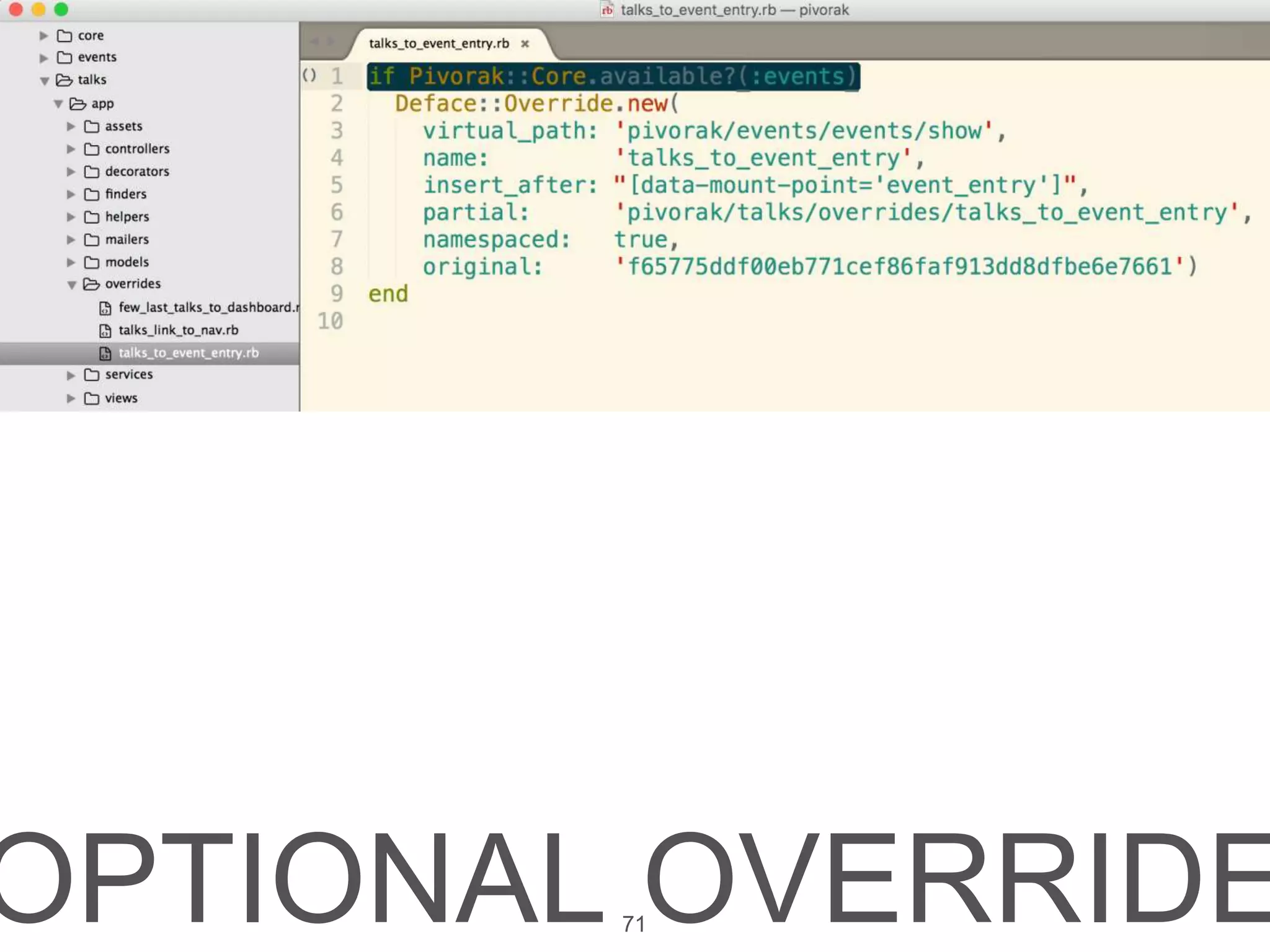Expand the services folder arrow

click(71, 376)
